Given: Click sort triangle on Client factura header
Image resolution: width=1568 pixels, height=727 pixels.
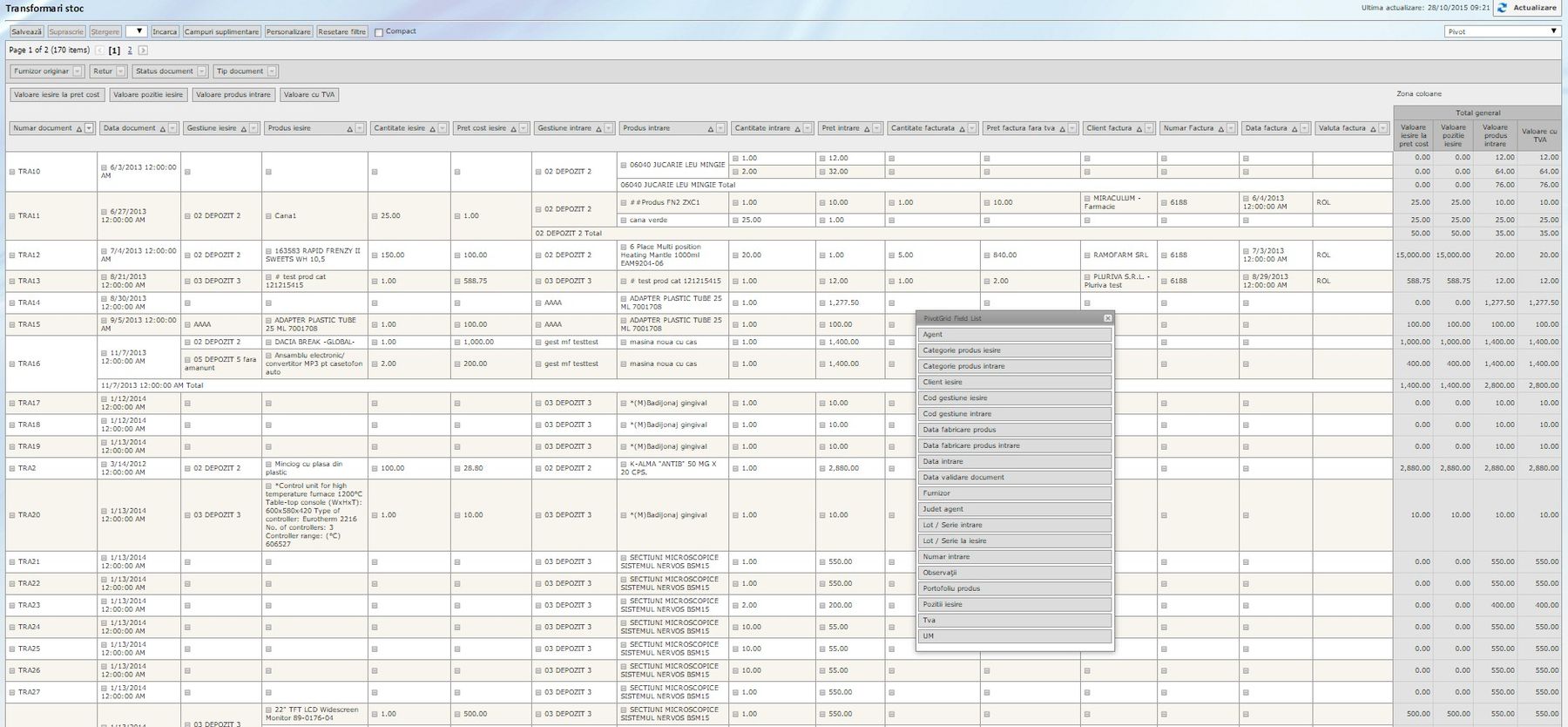Looking at the screenshot, I should pos(1139,129).
